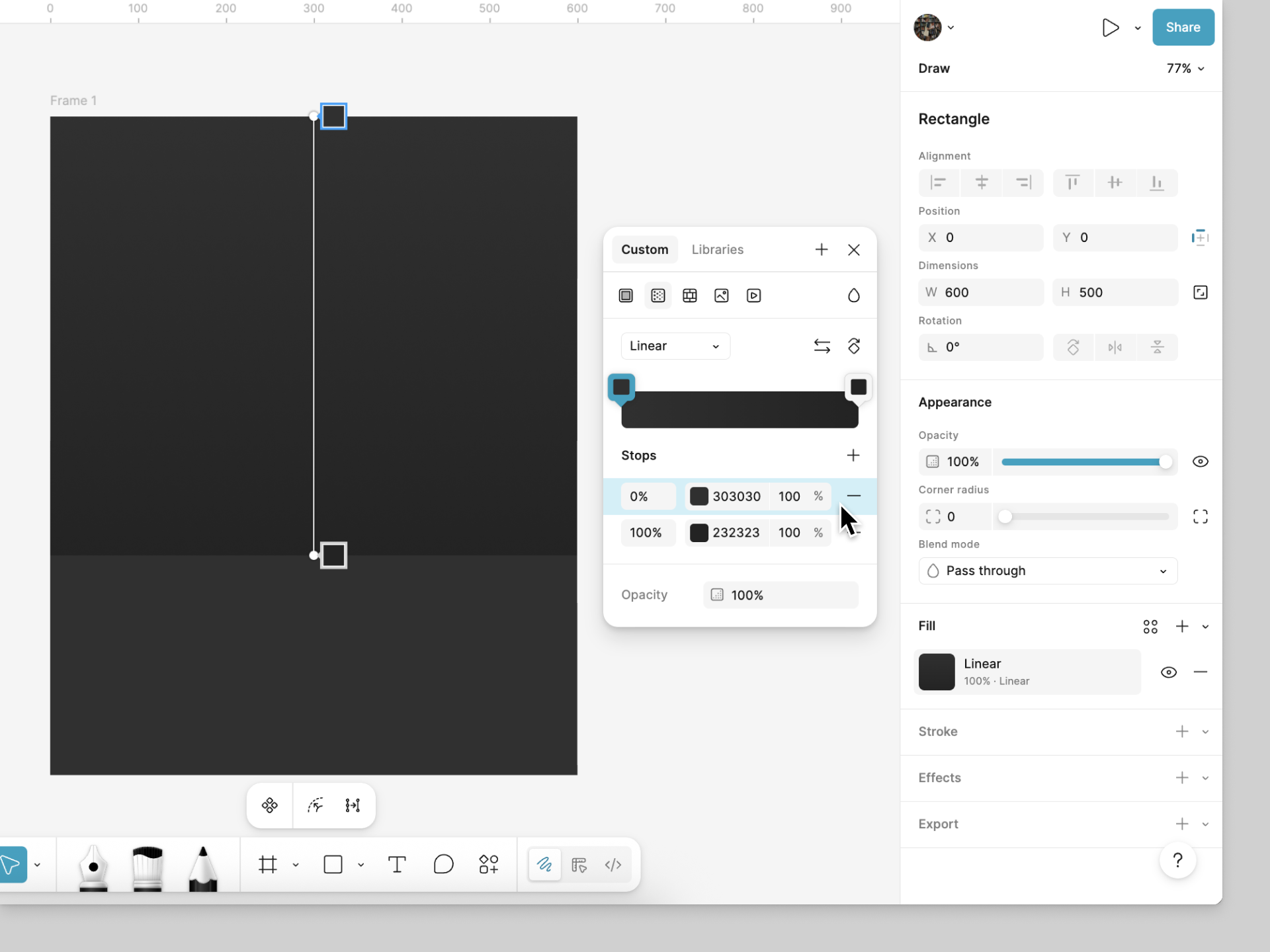Select the Marker drawing tool
The image size is (1270, 952).
click(146, 866)
